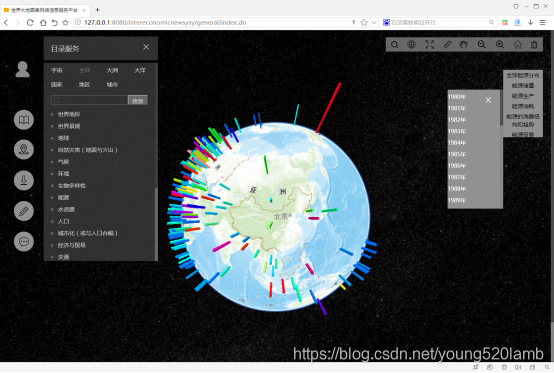Select 能源生产 in energy menu
The height and width of the screenshot is (373, 554).
click(523, 96)
